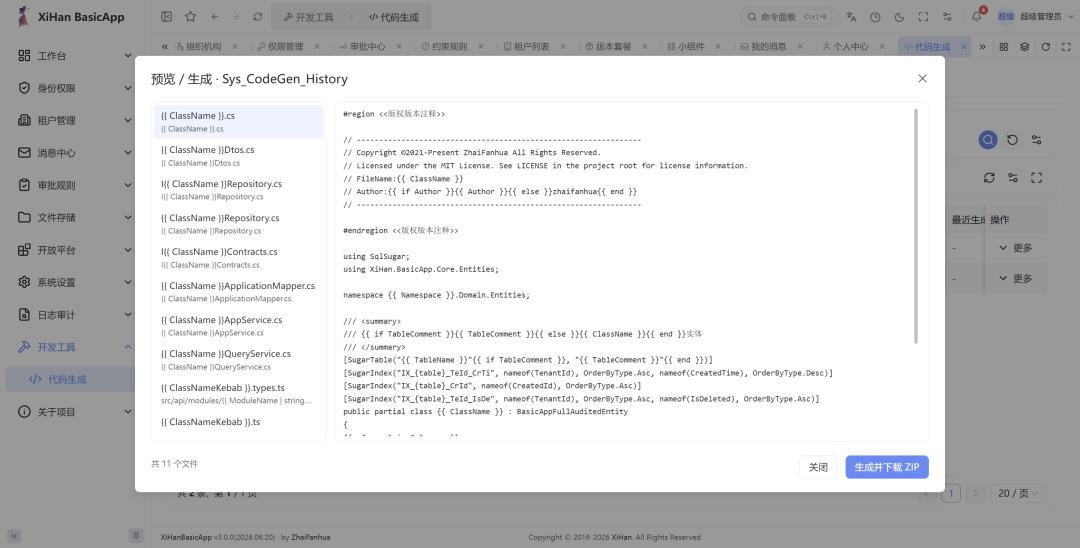The image size is (1080, 548).
Task: Open 超级管理员 user dropdown
Action: tap(1035, 17)
